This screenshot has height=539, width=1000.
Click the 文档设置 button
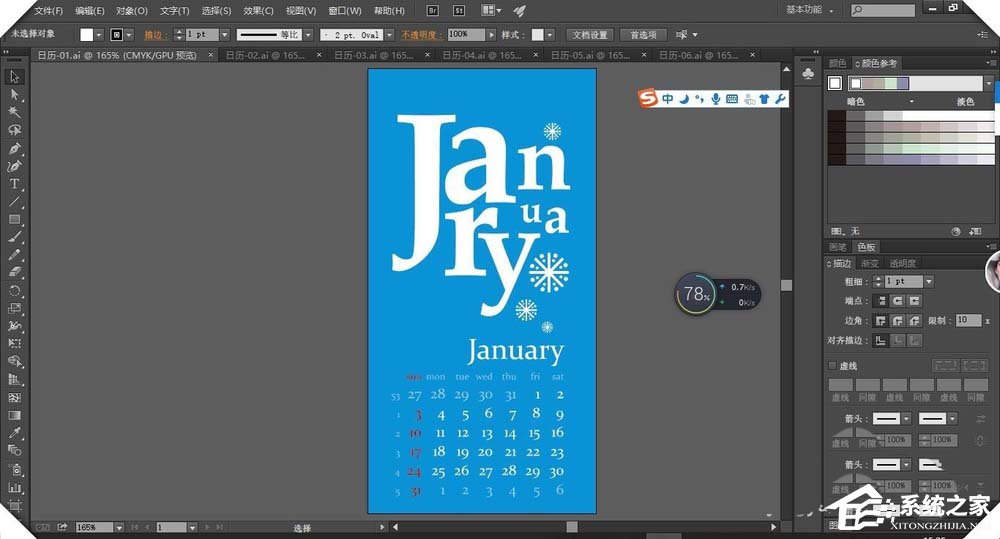(589, 35)
